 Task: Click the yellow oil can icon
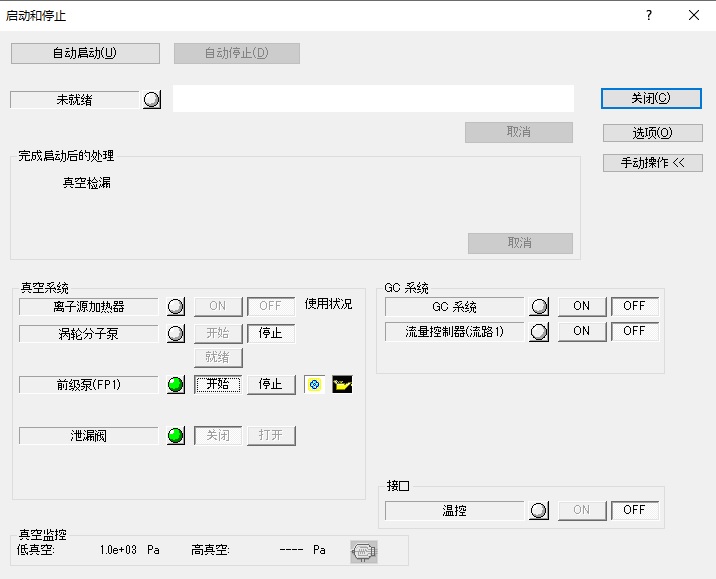343,385
